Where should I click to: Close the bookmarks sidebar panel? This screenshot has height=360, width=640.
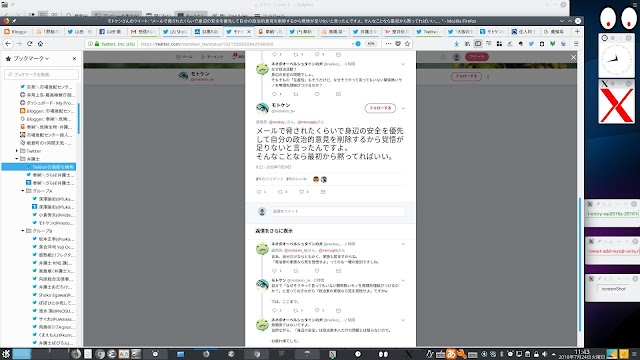click(74, 59)
